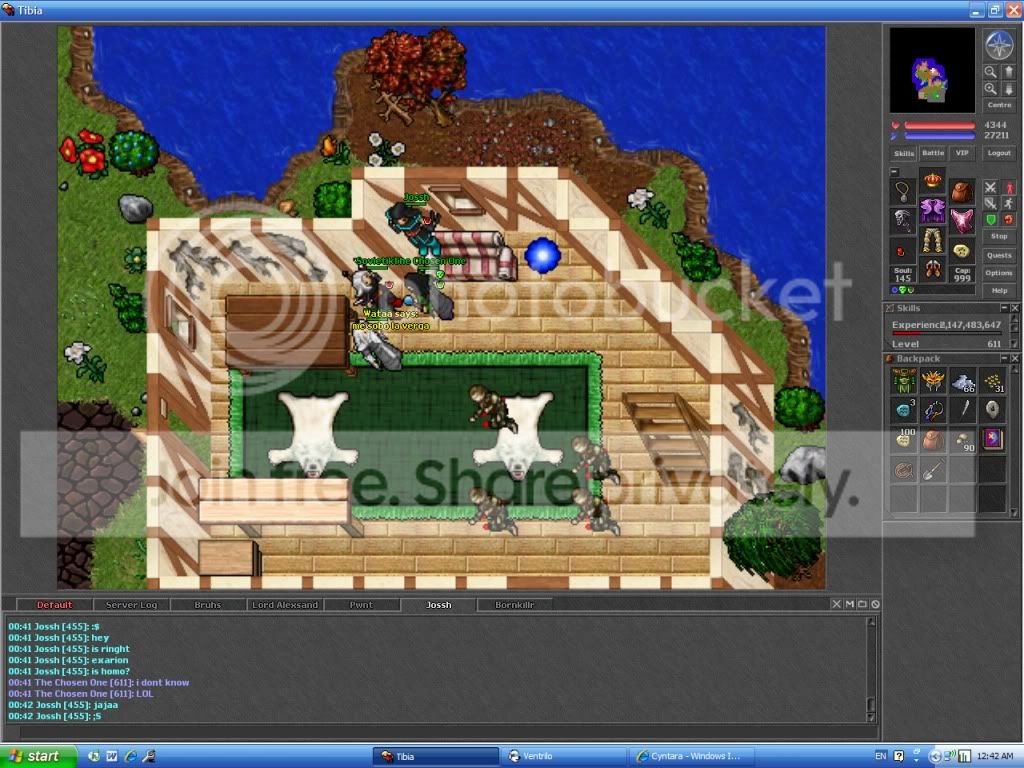Click the experience progress bar
This screenshot has width=1024, height=768.
point(946,333)
